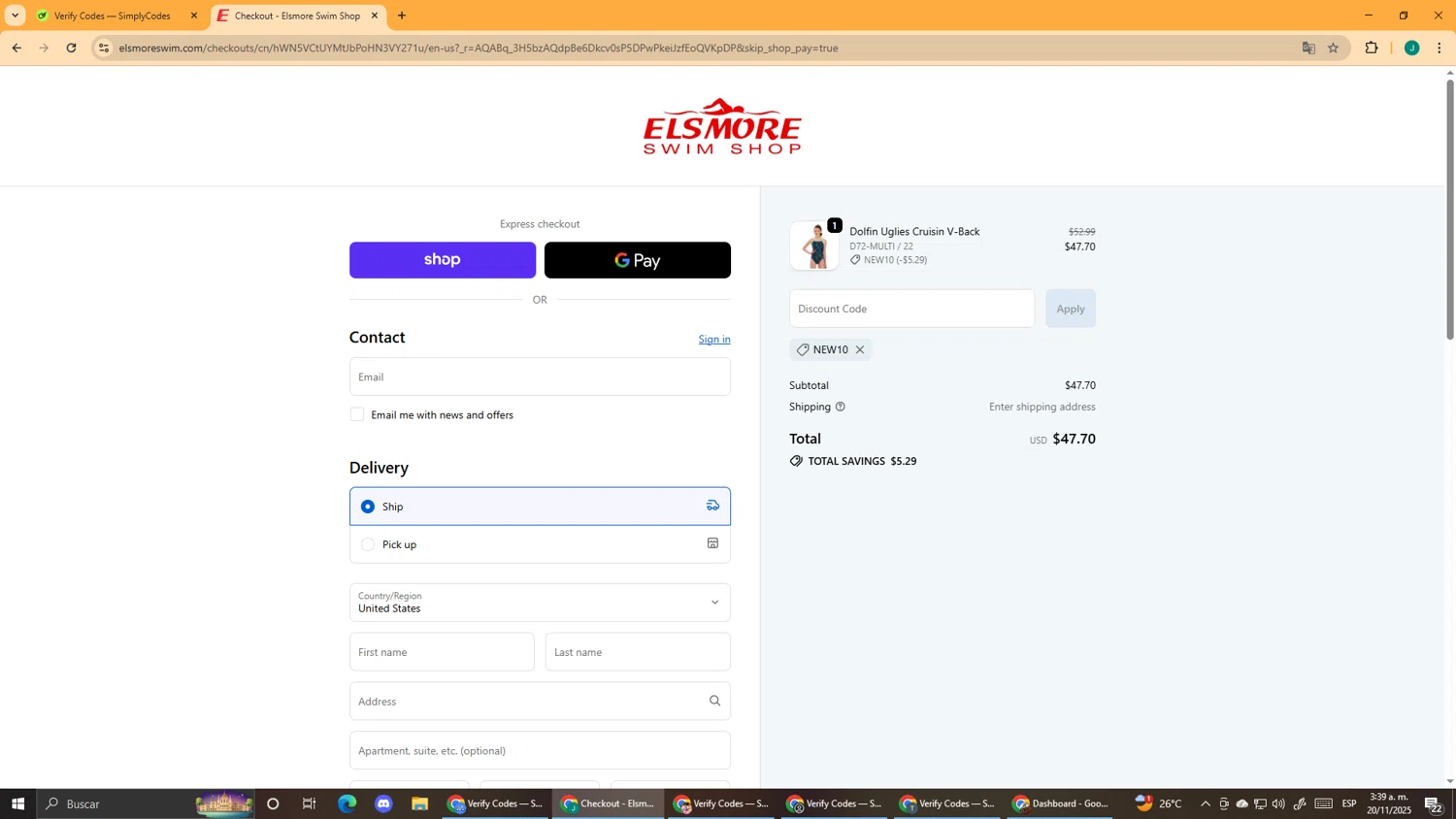Screen dimensions: 1456x819
Task: Show hidden system tray icons
Action: click(1206, 803)
